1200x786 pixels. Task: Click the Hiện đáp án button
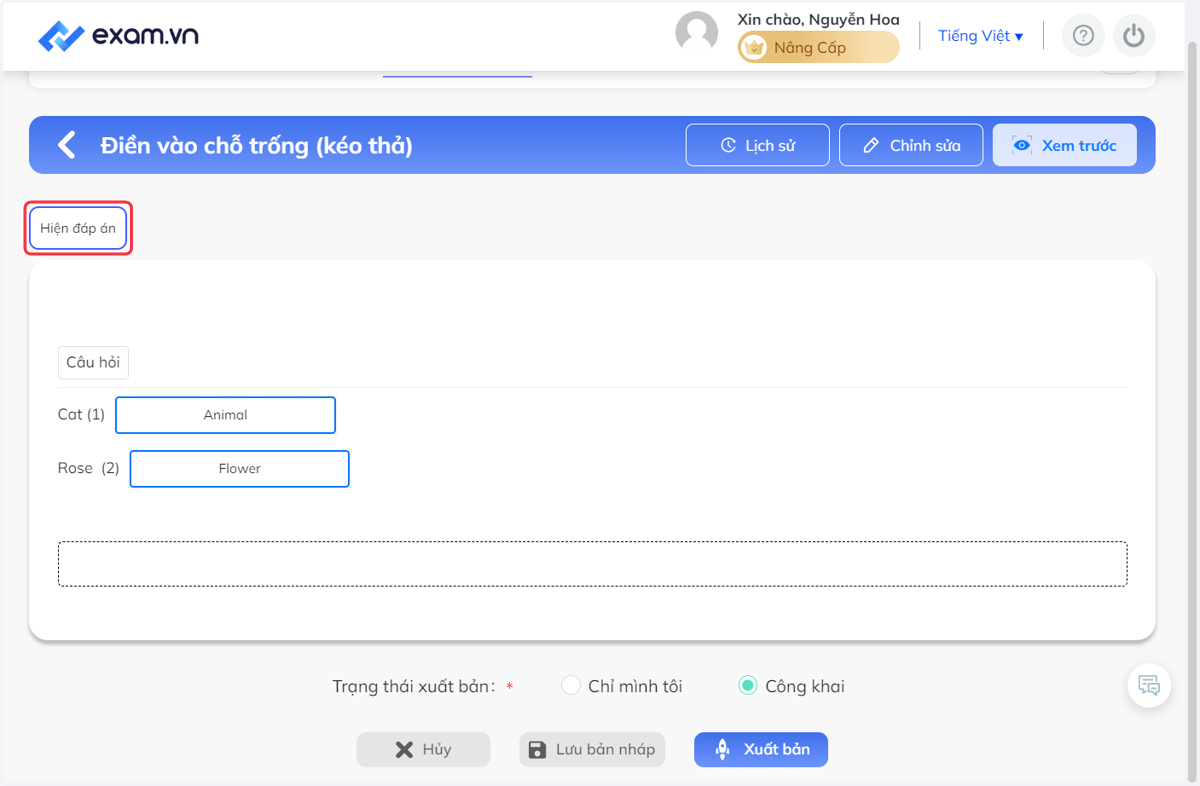tap(78, 228)
